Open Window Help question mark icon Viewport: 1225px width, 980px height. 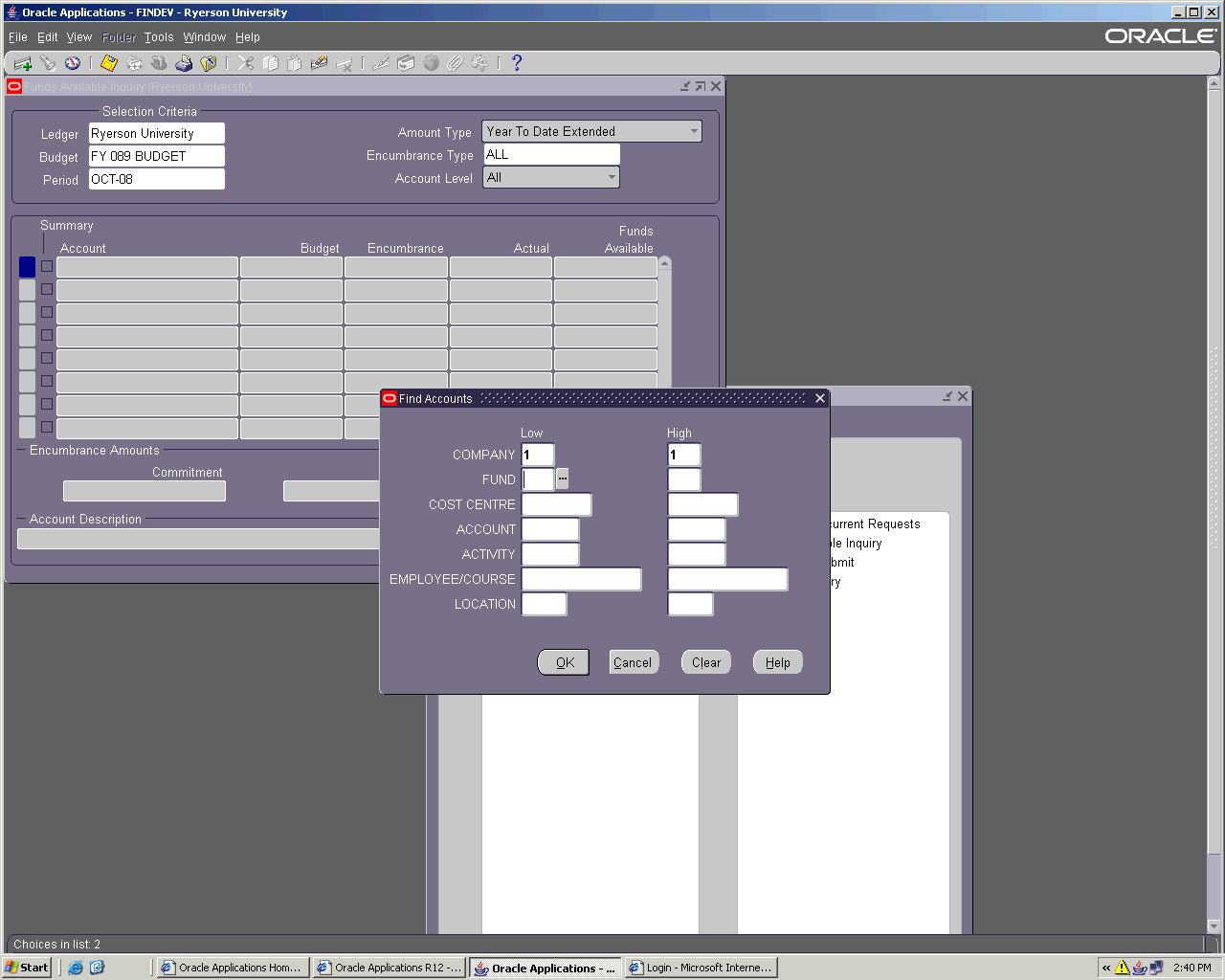(517, 63)
